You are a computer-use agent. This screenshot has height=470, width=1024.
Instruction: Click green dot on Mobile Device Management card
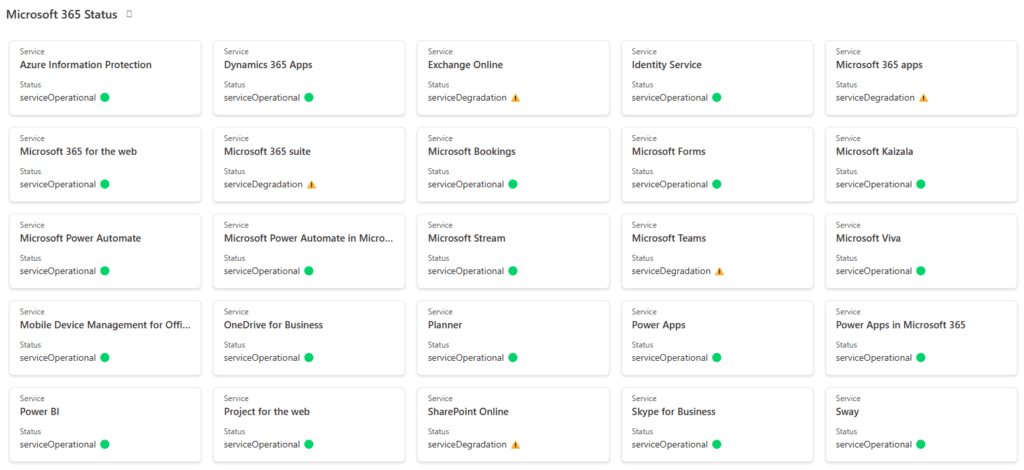[x=104, y=358]
